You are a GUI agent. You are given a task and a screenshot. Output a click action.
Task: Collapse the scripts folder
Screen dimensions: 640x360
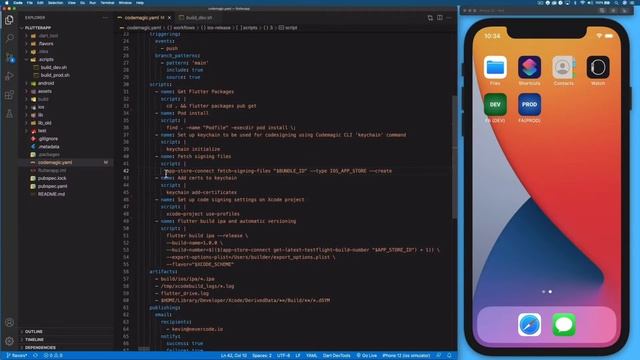click(x=46, y=60)
